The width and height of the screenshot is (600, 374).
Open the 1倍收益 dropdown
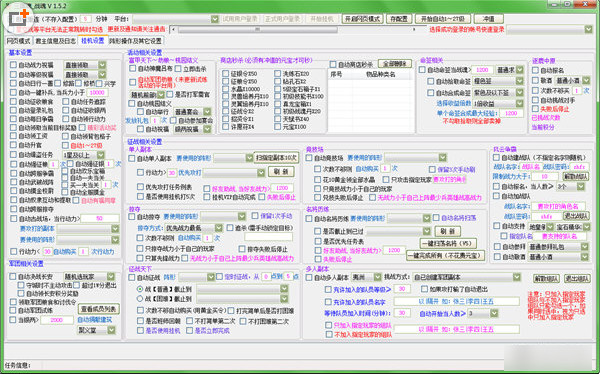coord(498,104)
